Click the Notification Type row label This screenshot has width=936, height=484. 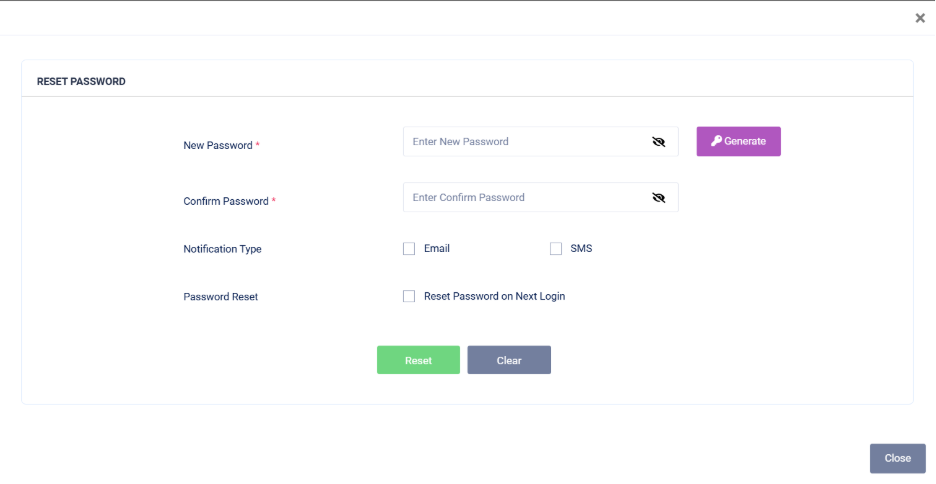point(222,249)
